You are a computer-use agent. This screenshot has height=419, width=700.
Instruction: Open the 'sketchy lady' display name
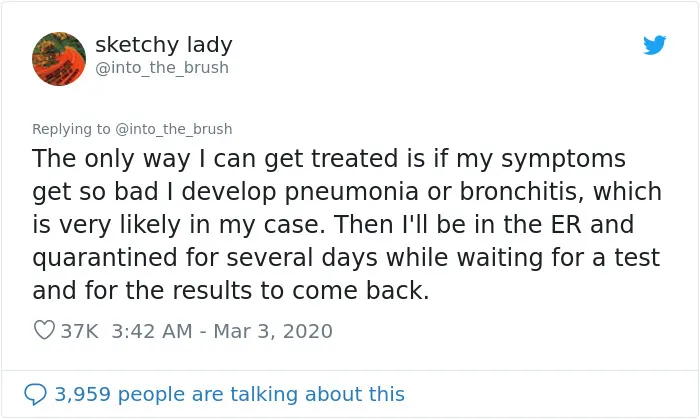pyautogui.click(x=164, y=45)
